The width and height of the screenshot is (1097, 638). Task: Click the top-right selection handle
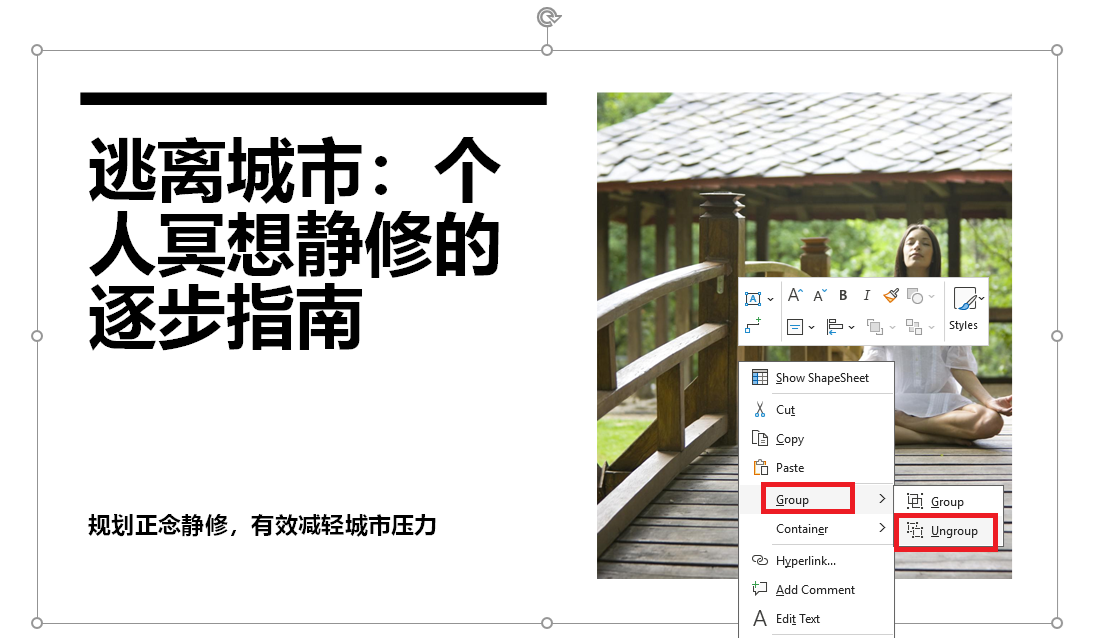(x=1056, y=50)
